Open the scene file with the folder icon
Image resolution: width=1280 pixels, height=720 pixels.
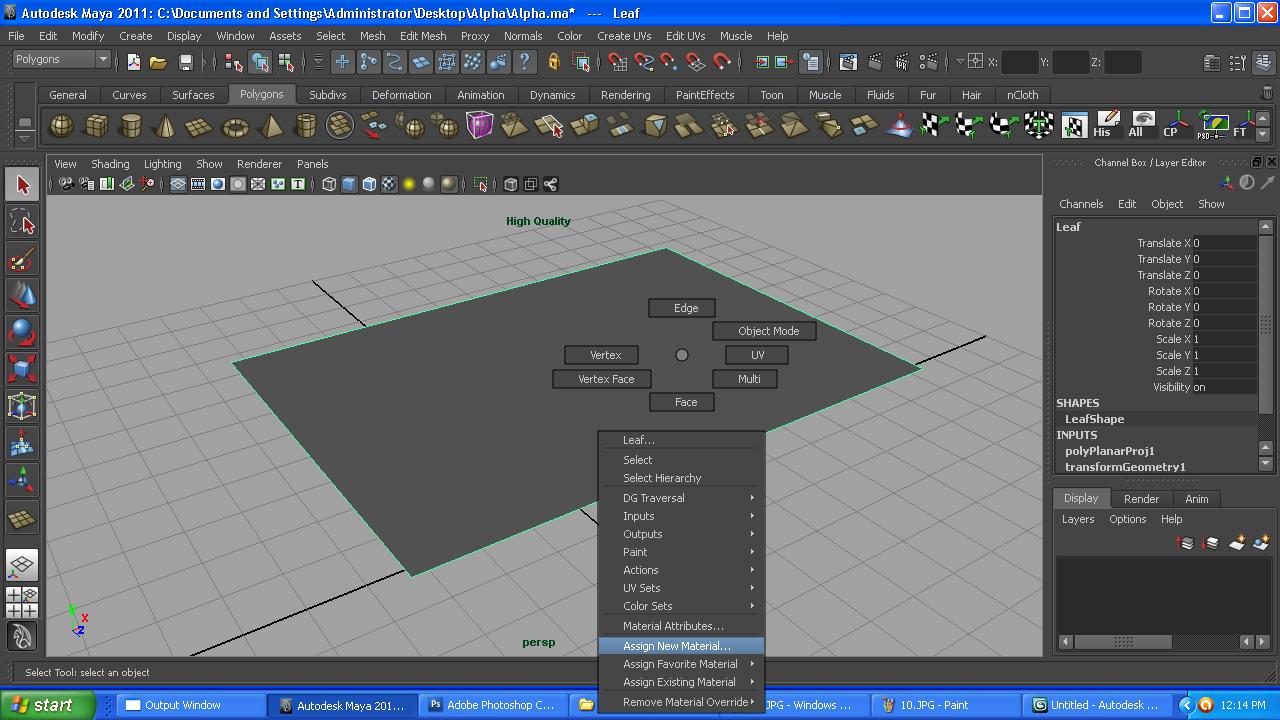click(158, 61)
